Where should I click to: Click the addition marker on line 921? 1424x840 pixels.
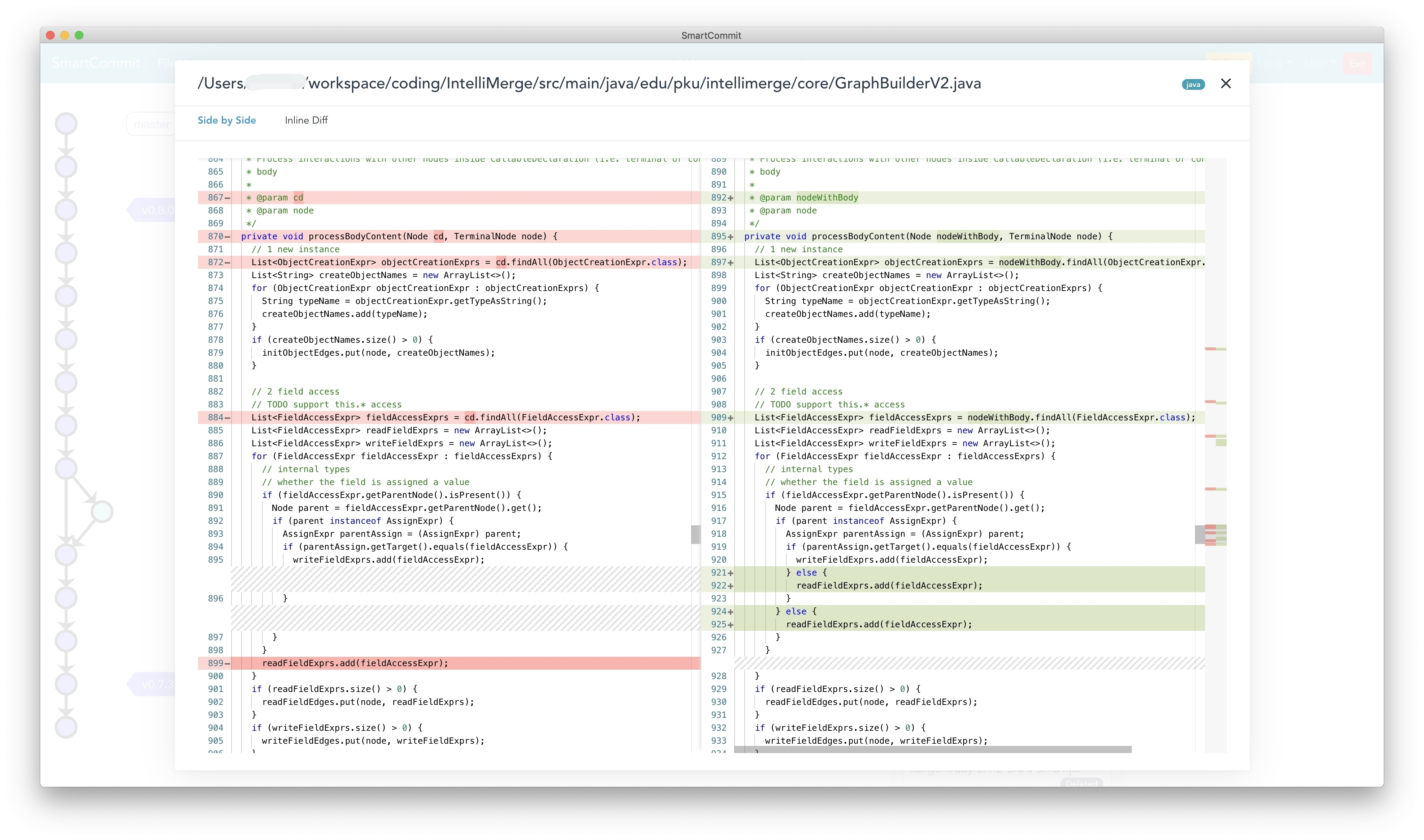pos(730,573)
